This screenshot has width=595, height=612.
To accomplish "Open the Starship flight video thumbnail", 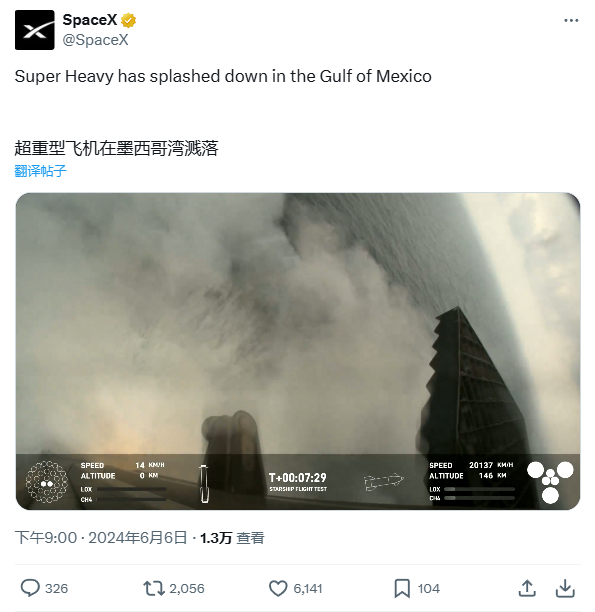I will pyautogui.click(x=298, y=351).
